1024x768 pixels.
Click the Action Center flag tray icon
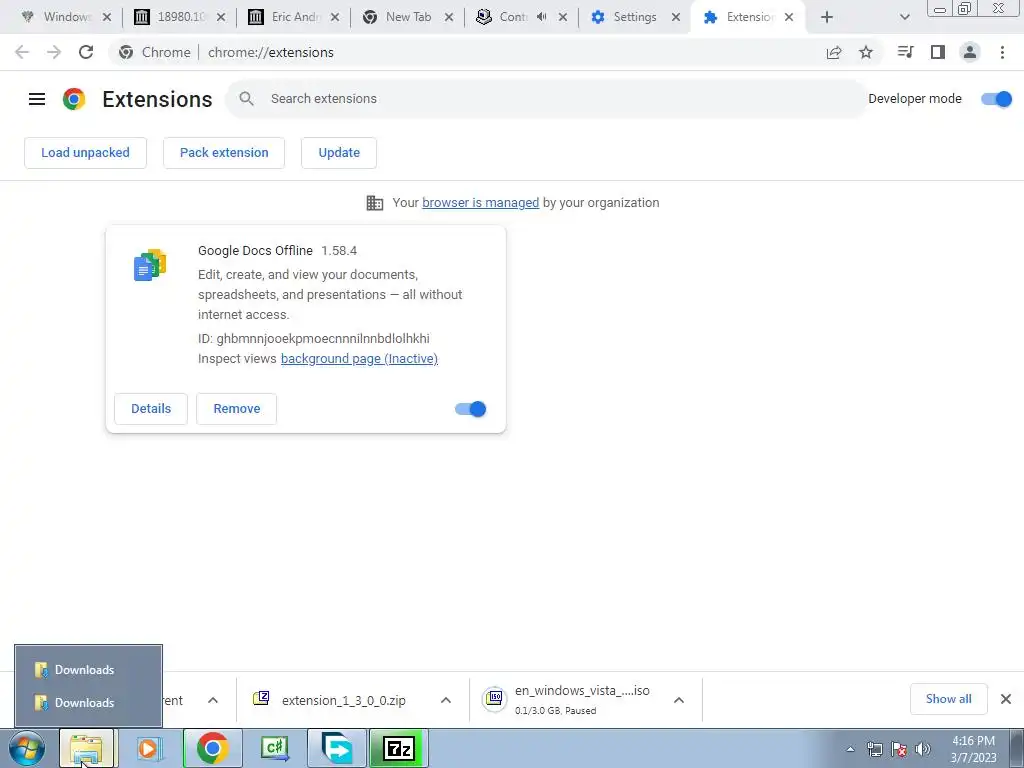(899, 749)
